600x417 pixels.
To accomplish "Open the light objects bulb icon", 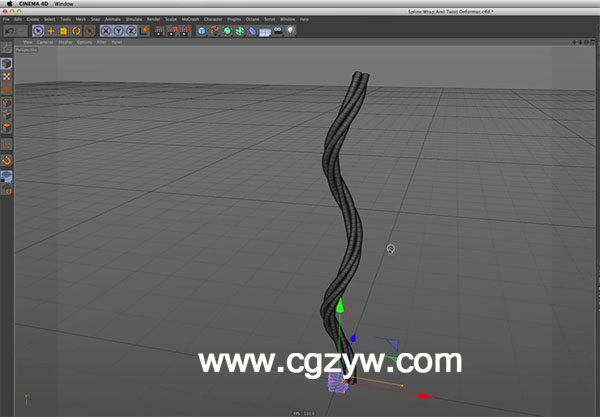I will pyautogui.click(x=290, y=31).
